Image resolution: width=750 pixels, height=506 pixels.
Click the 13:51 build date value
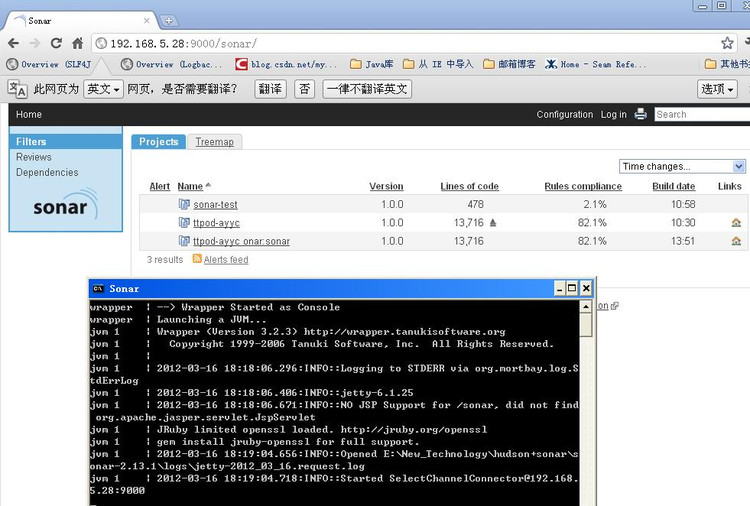pos(683,241)
